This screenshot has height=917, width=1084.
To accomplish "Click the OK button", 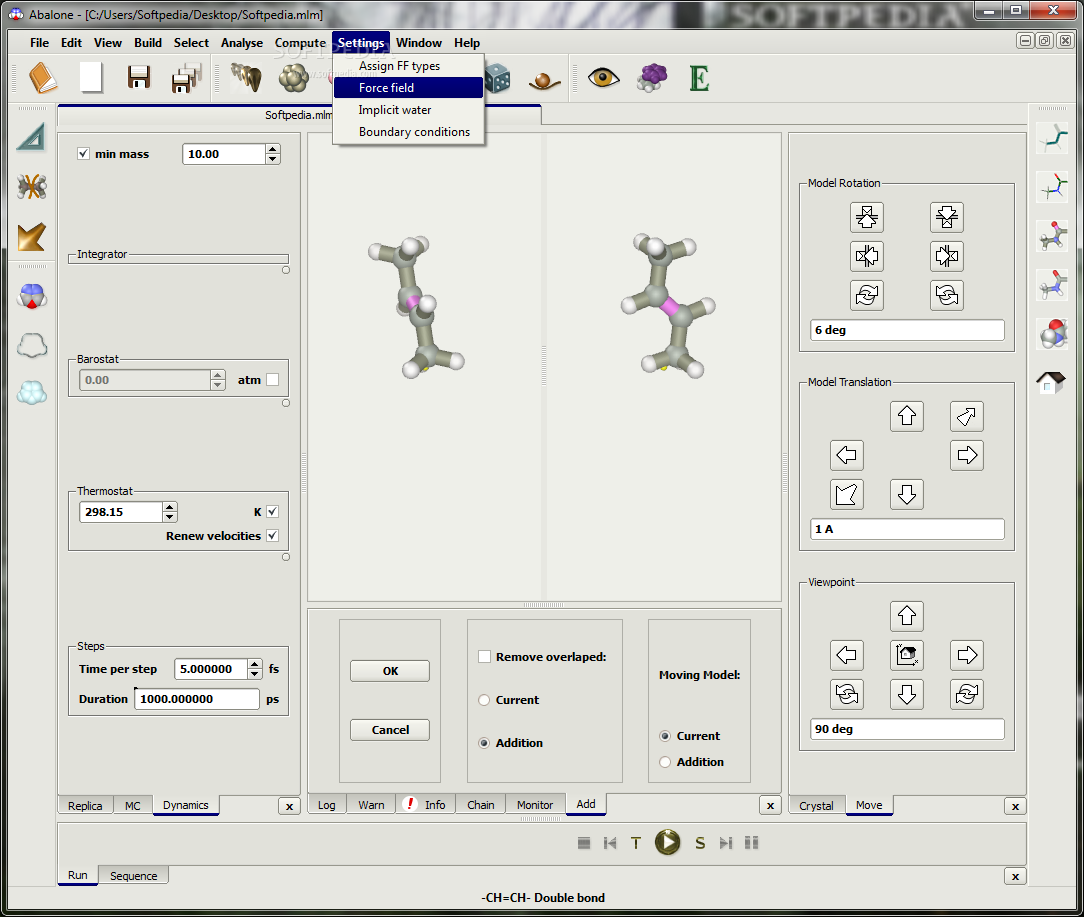I will pos(390,671).
